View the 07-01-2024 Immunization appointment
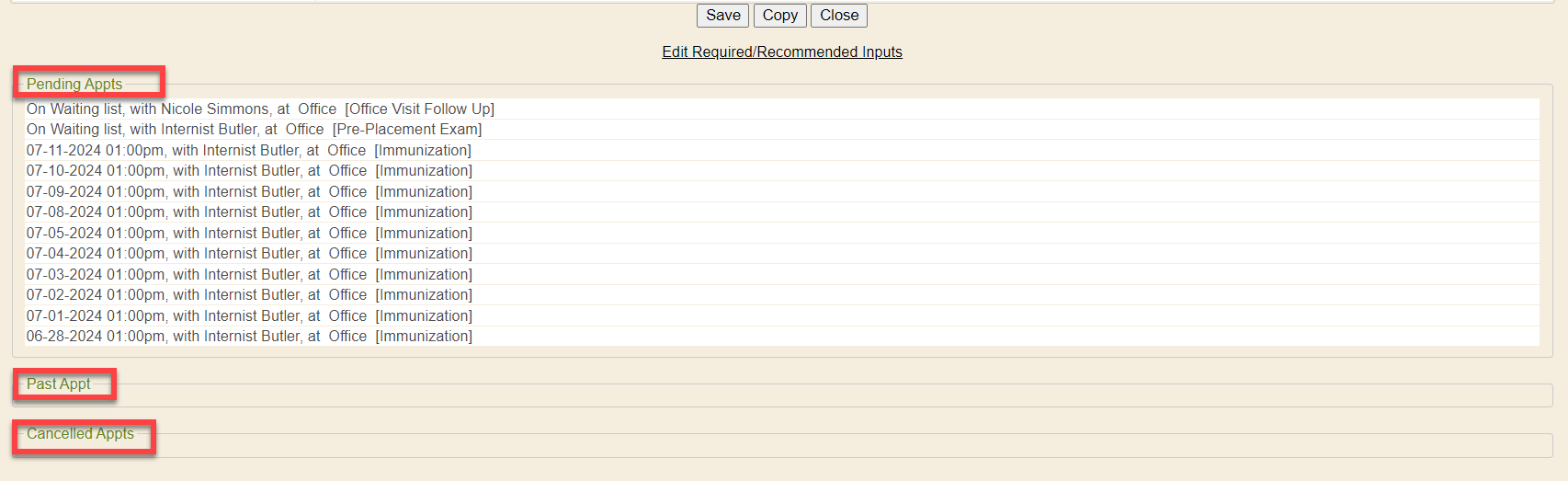The width and height of the screenshot is (1568, 481). [248, 316]
